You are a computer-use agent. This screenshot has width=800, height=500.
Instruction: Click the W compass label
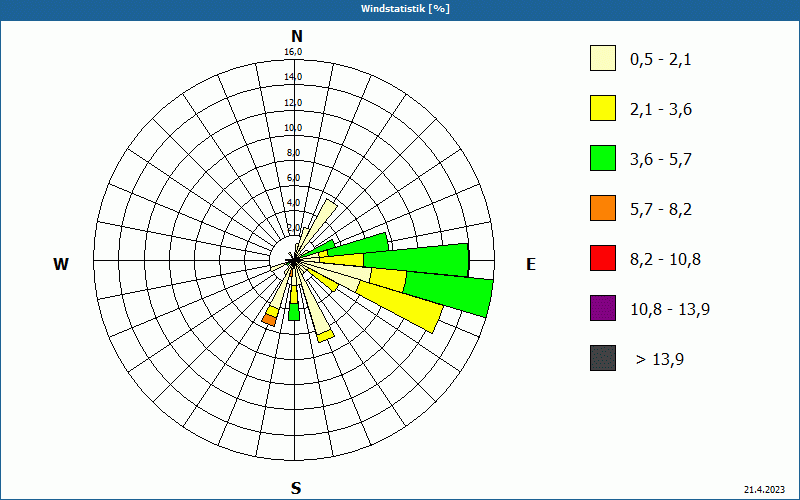coord(61,264)
